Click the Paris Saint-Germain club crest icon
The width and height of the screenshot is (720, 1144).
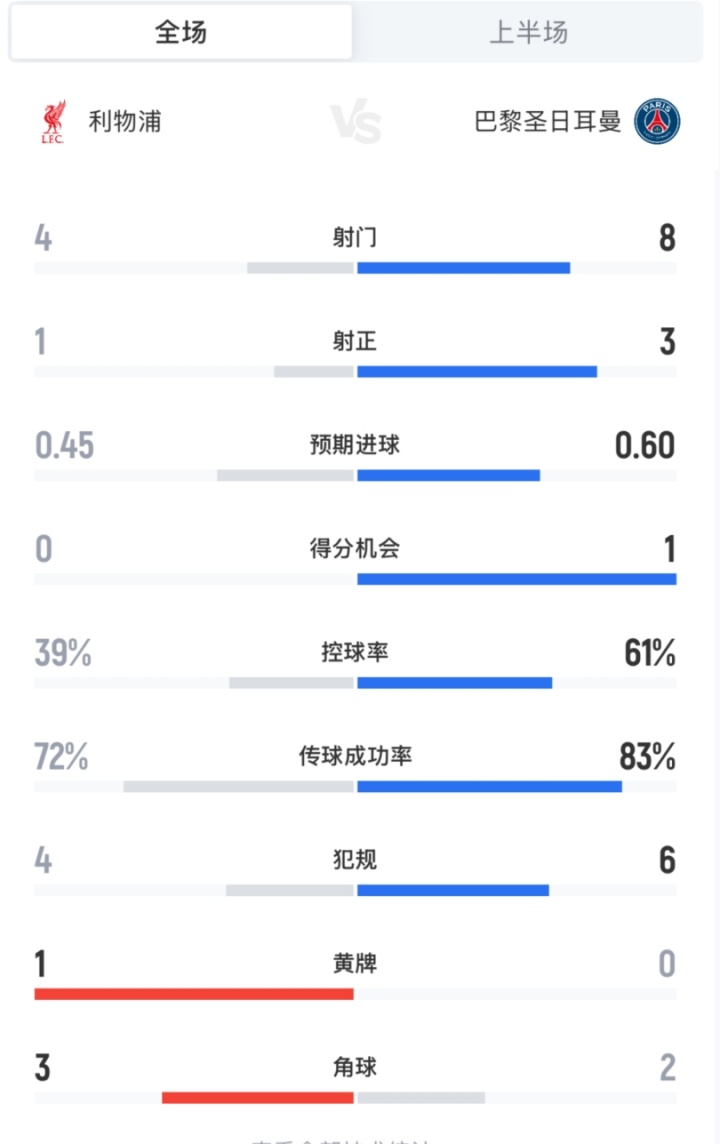click(x=657, y=122)
